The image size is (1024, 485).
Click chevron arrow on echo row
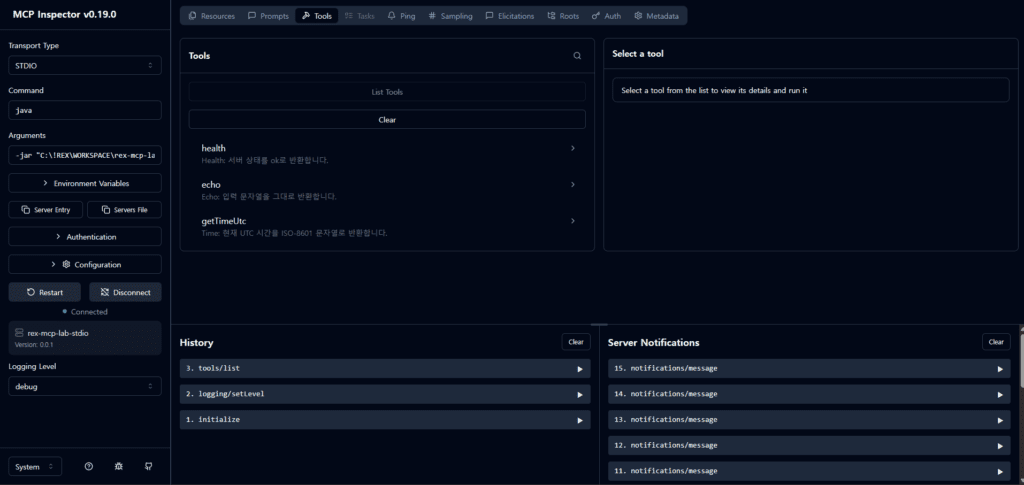(573, 185)
